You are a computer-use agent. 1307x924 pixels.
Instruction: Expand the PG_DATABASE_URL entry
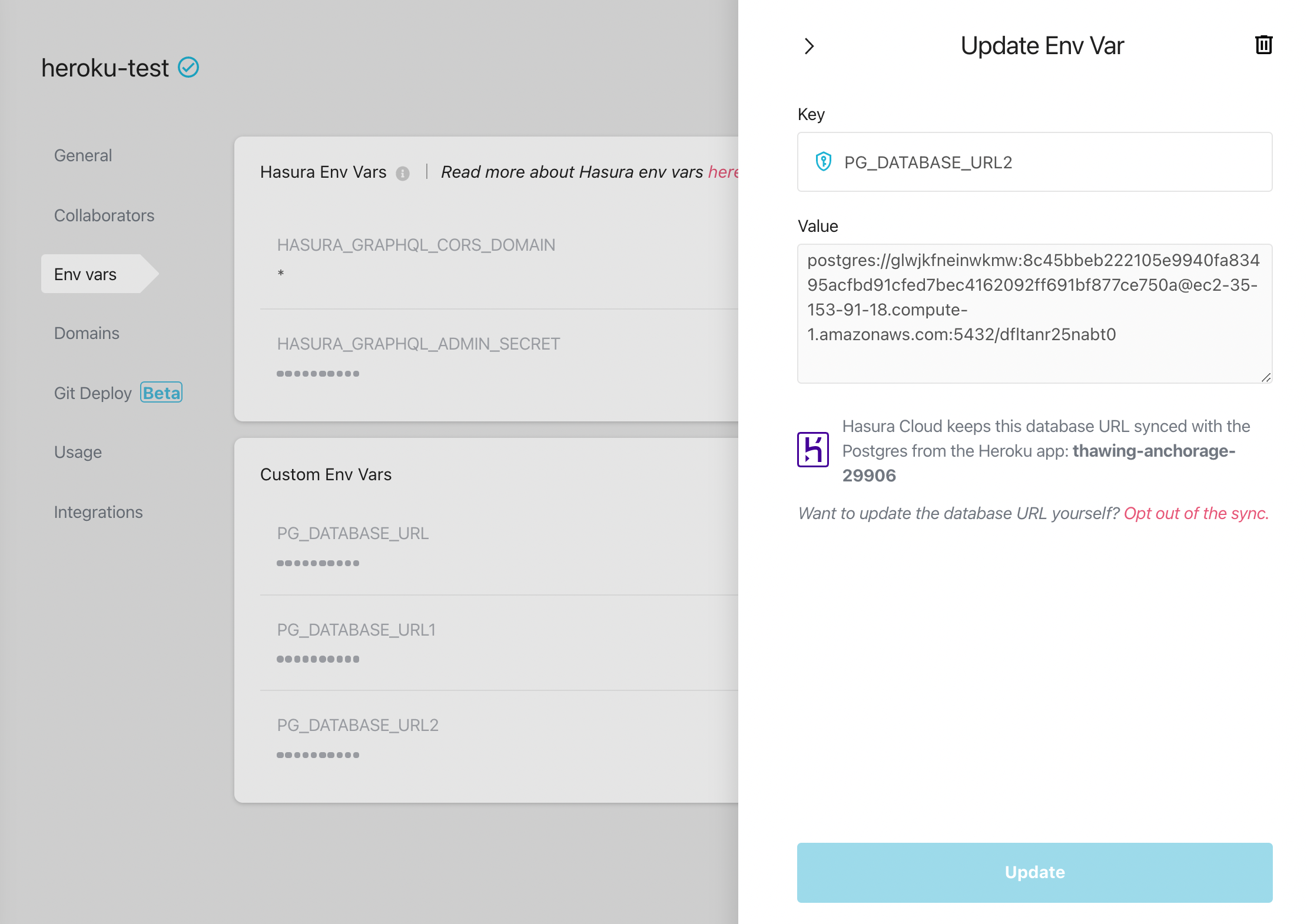coord(352,533)
